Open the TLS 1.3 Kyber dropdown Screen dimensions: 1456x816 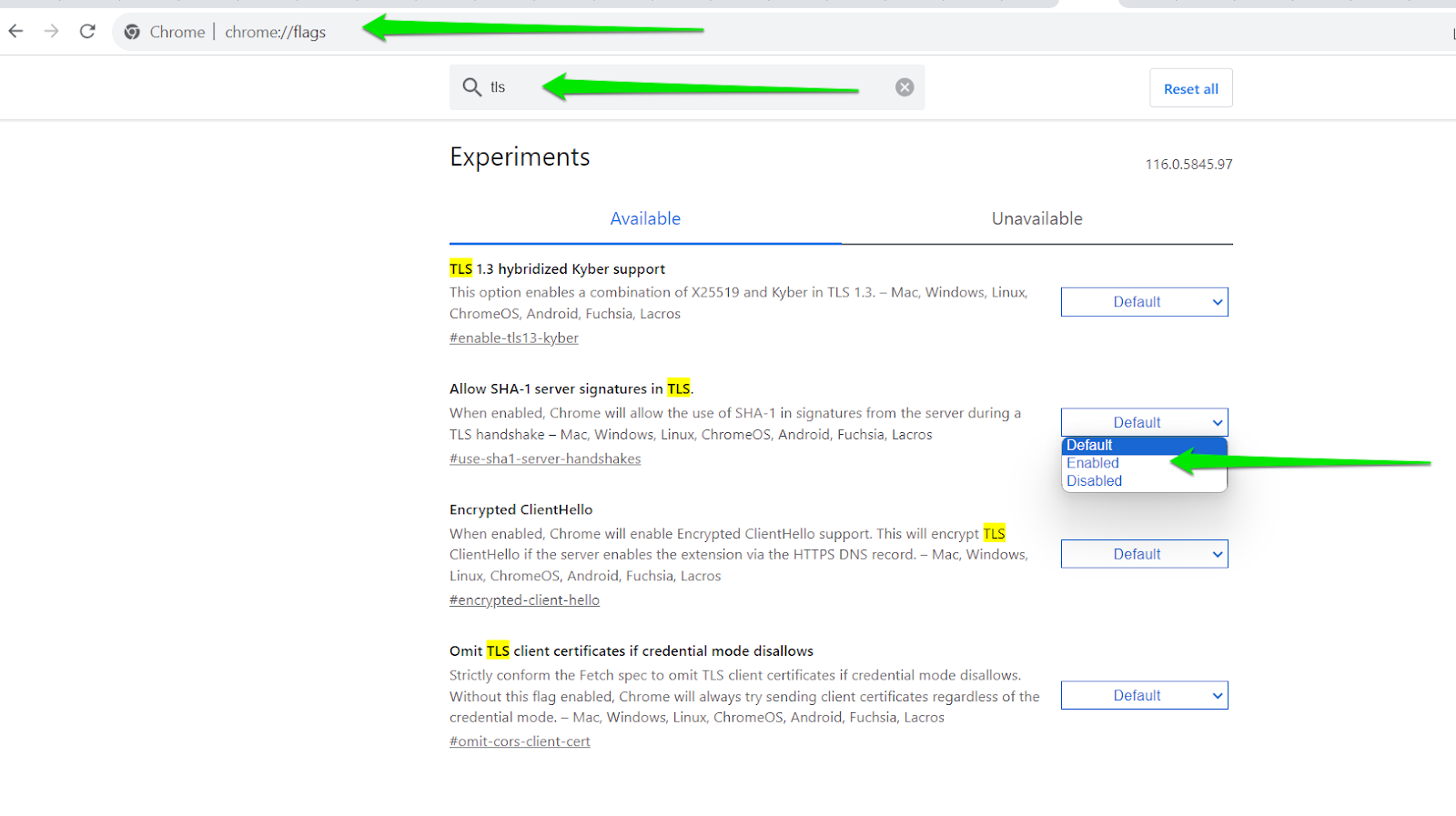click(x=1144, y=302)
